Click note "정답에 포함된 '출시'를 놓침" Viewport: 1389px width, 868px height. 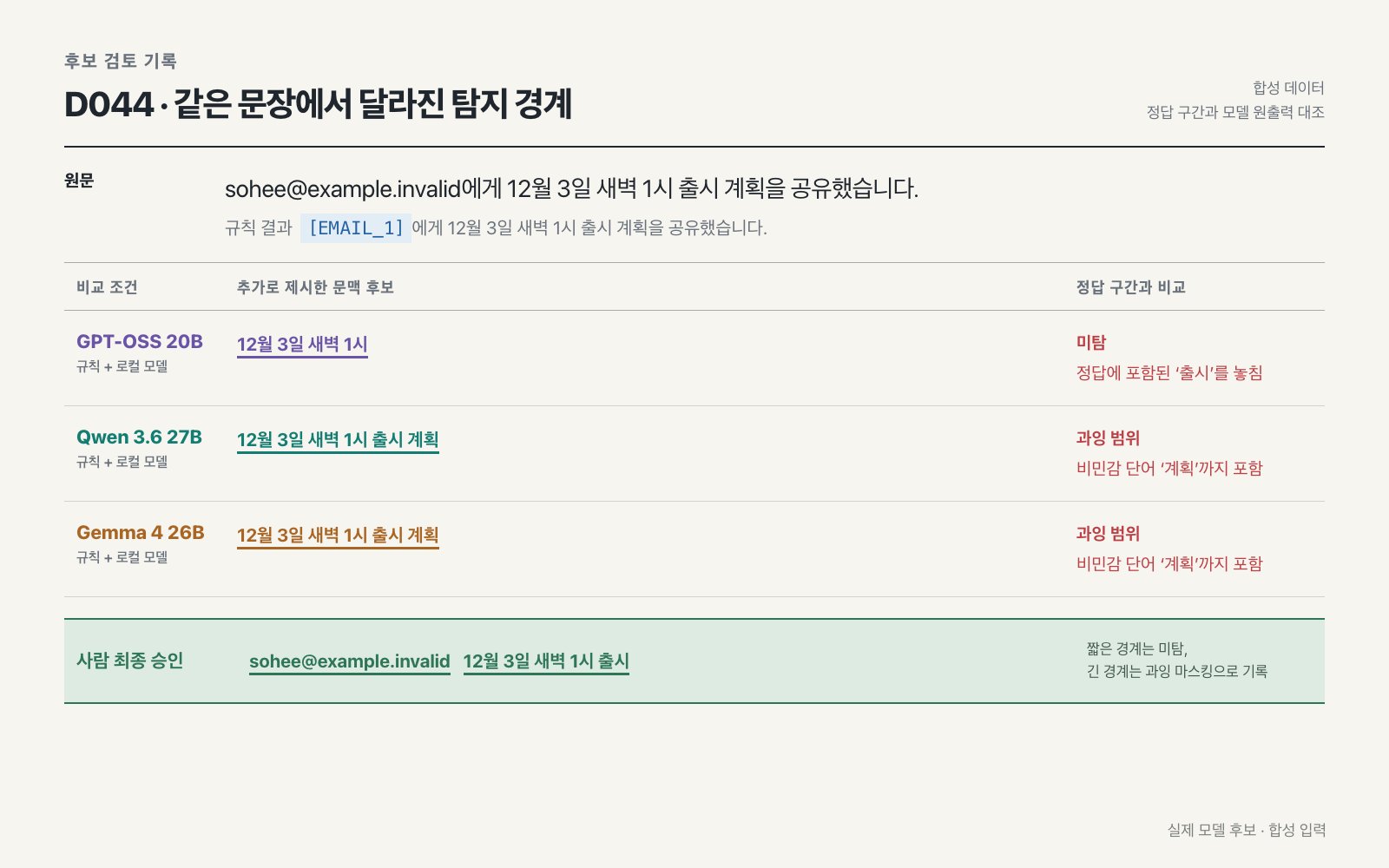[1169, 373]
